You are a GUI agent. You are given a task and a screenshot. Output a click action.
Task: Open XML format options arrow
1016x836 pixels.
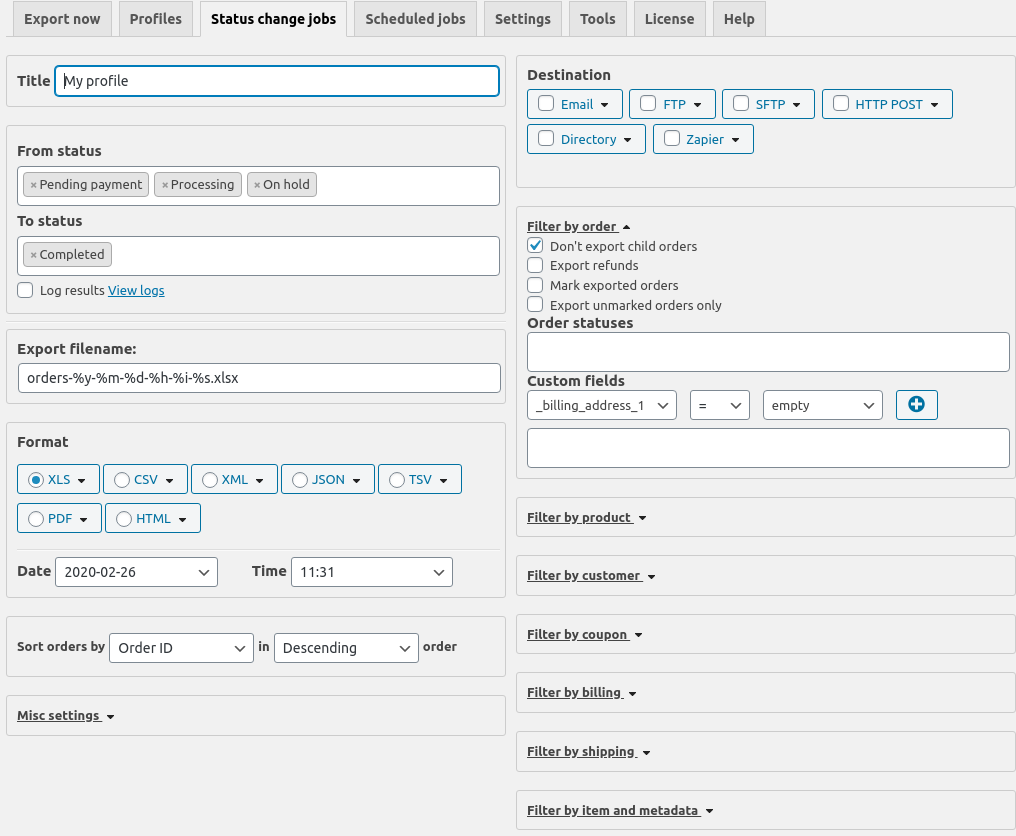[260, 481]
